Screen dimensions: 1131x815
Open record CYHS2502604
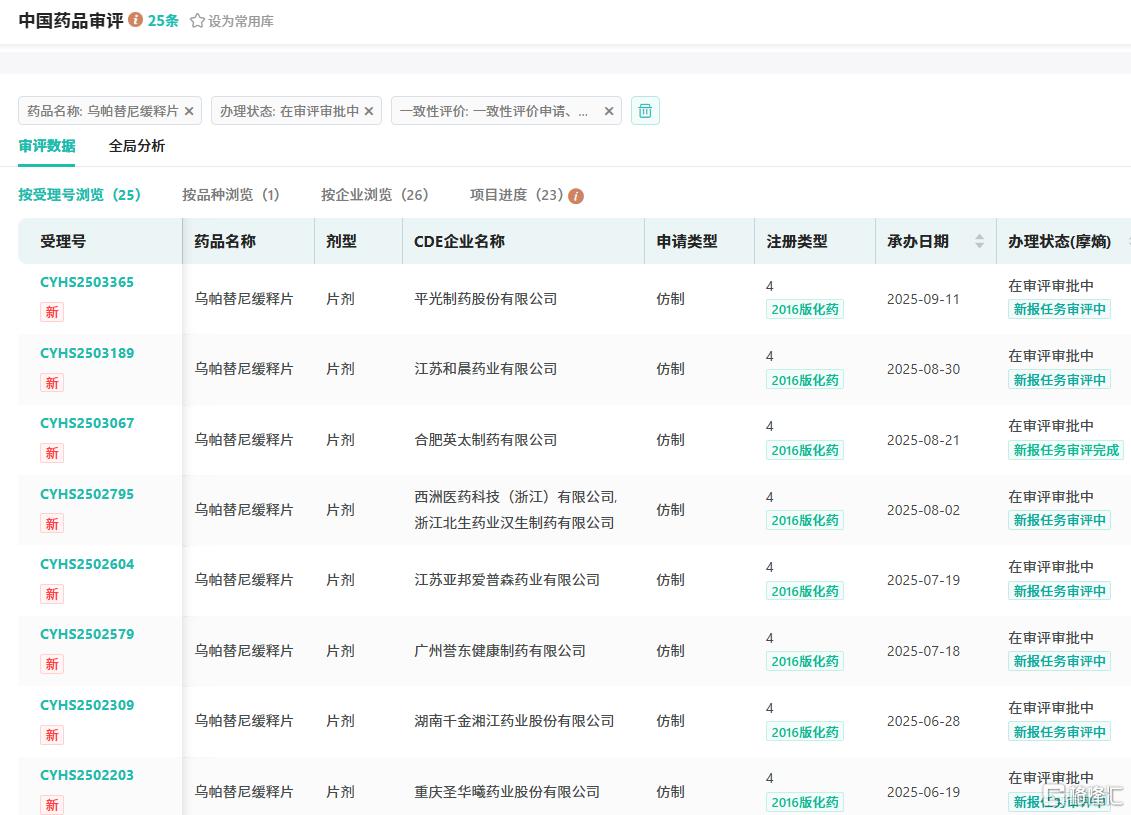point(87,564)
